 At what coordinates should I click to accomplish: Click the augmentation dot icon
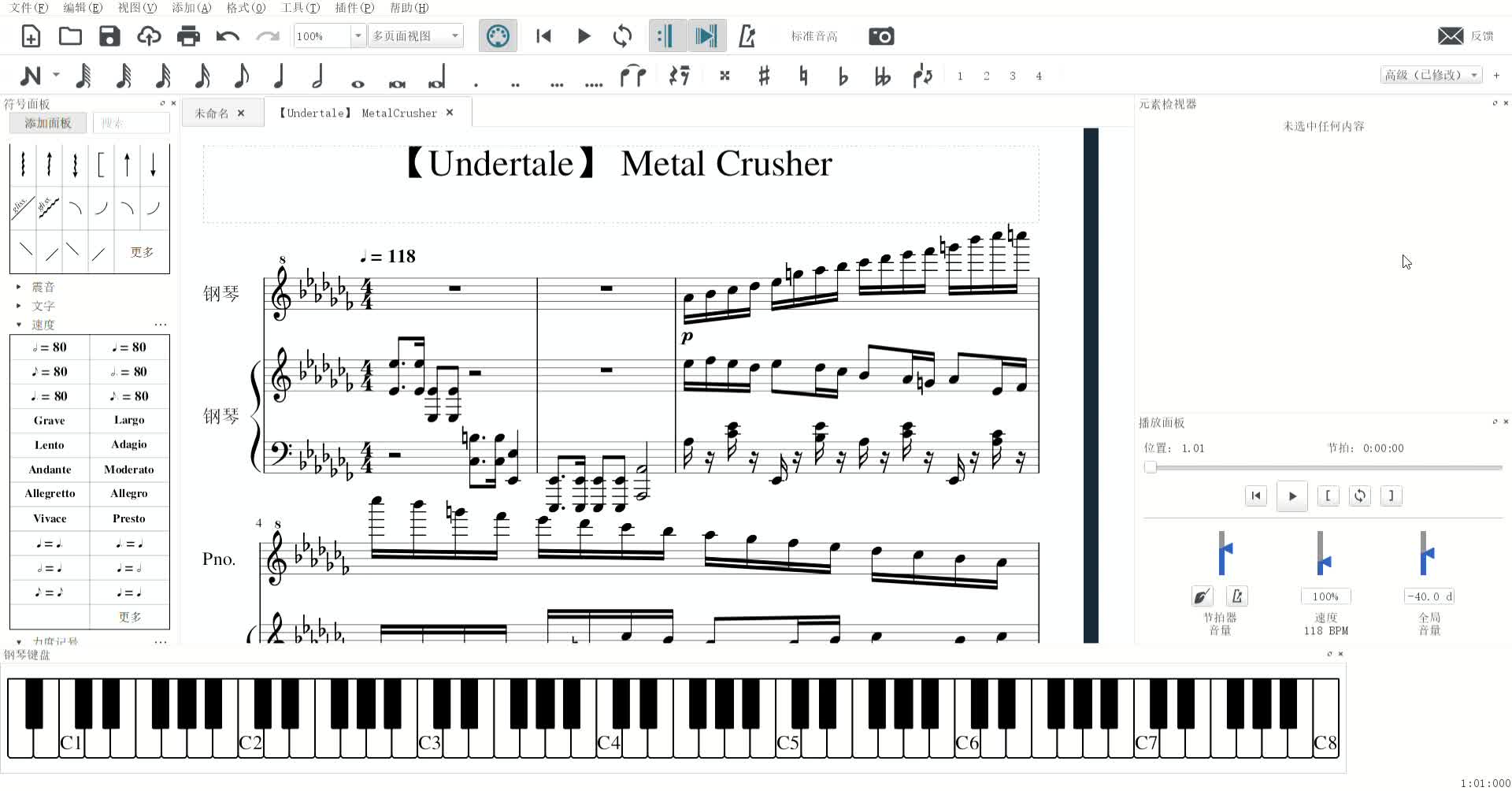click(475, 76)
